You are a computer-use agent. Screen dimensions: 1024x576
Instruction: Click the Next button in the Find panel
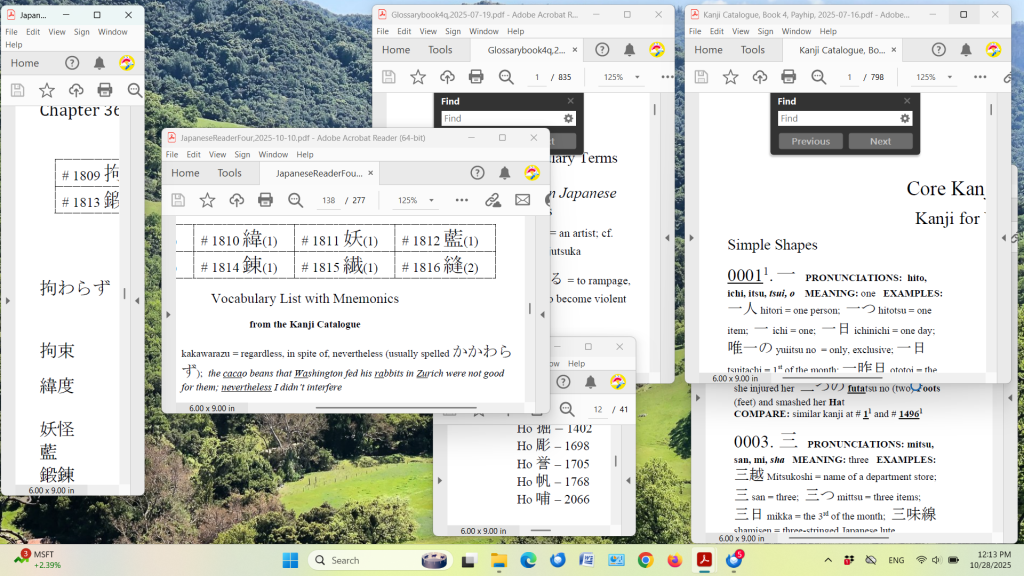pos(880,141)
